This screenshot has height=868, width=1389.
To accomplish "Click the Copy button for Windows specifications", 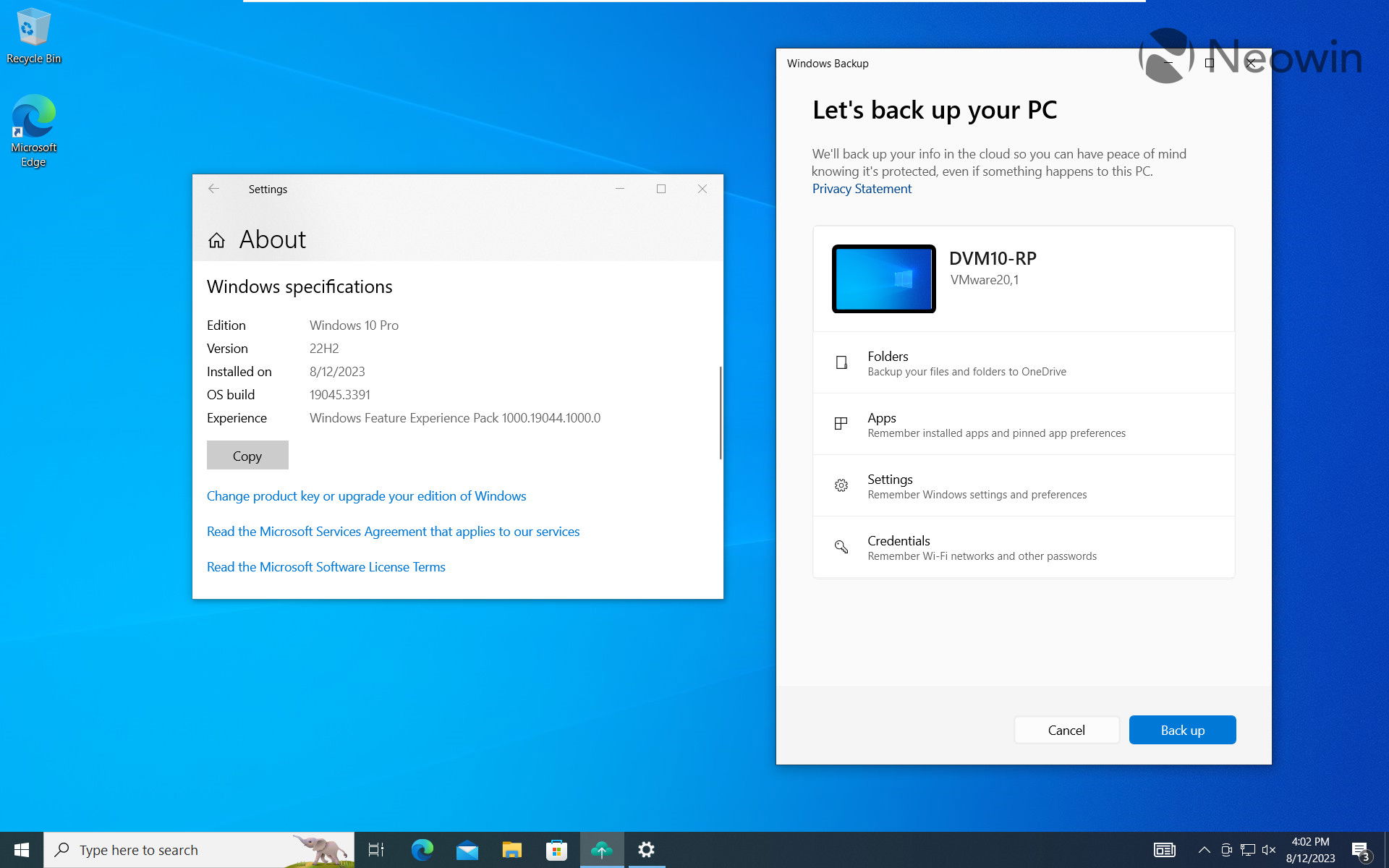I will tap(247, 455).
